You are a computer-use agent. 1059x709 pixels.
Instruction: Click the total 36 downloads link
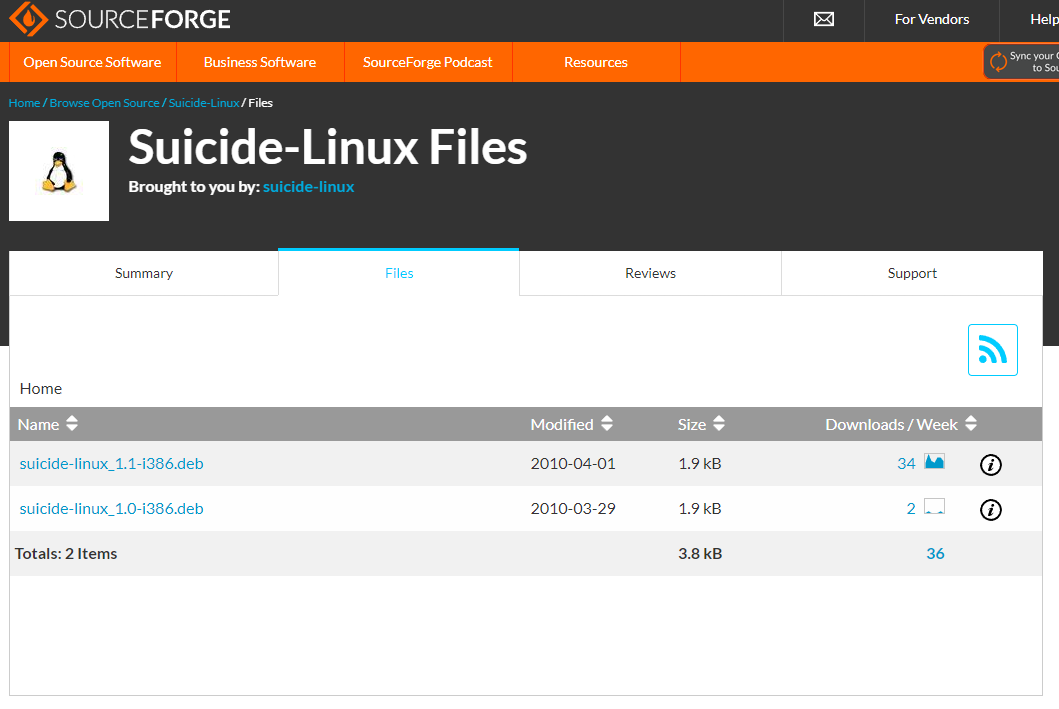coord(935,554)
